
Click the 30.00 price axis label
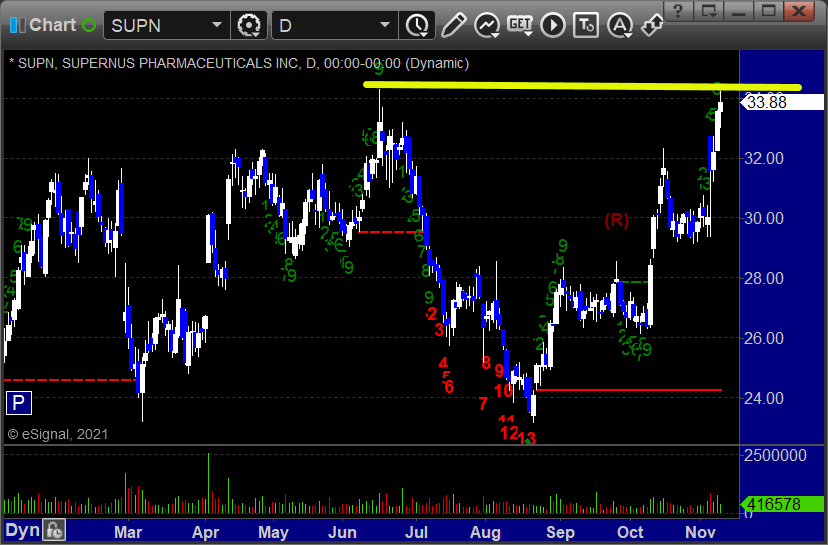click(764, 218)
